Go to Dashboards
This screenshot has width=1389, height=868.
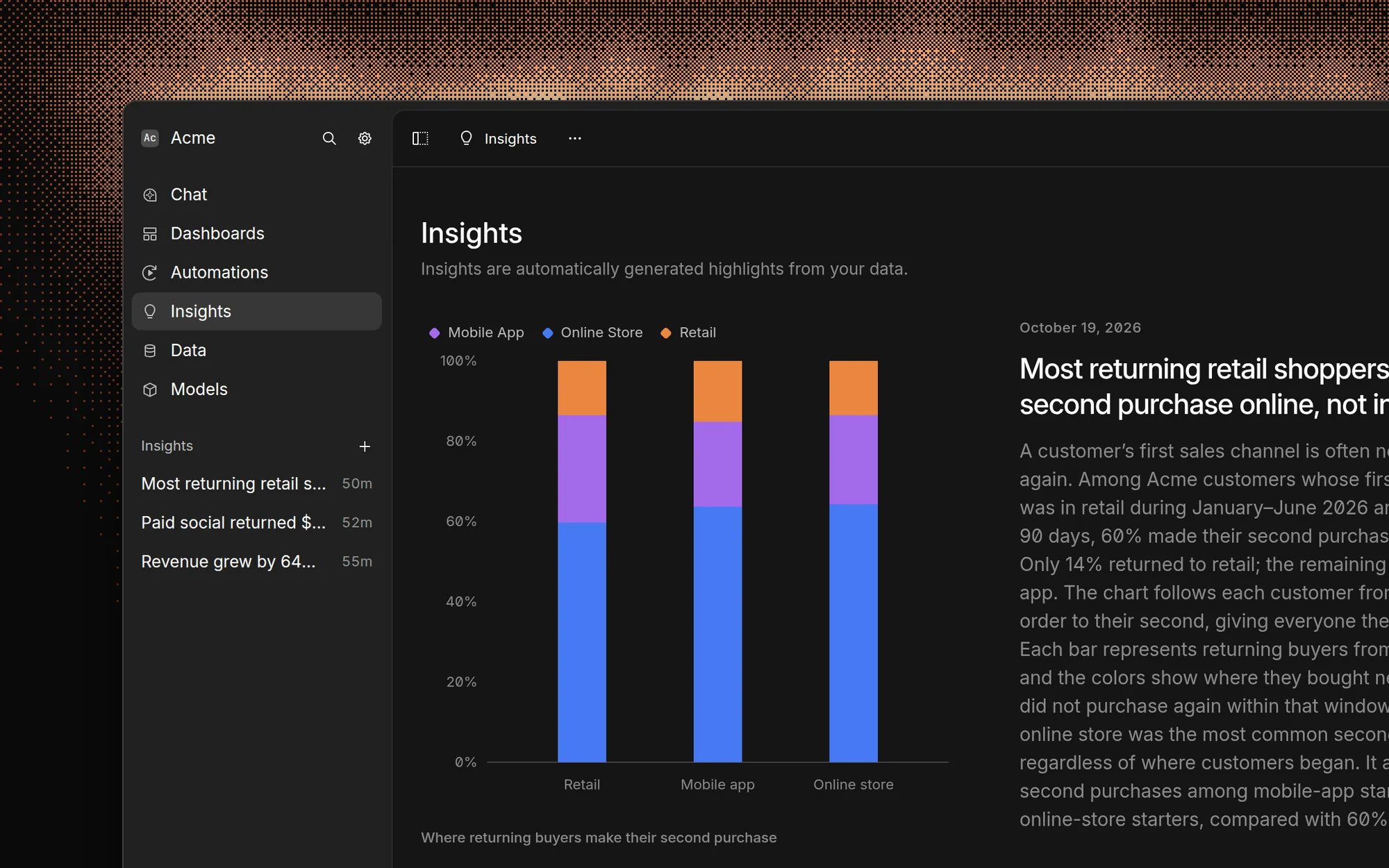256,233
